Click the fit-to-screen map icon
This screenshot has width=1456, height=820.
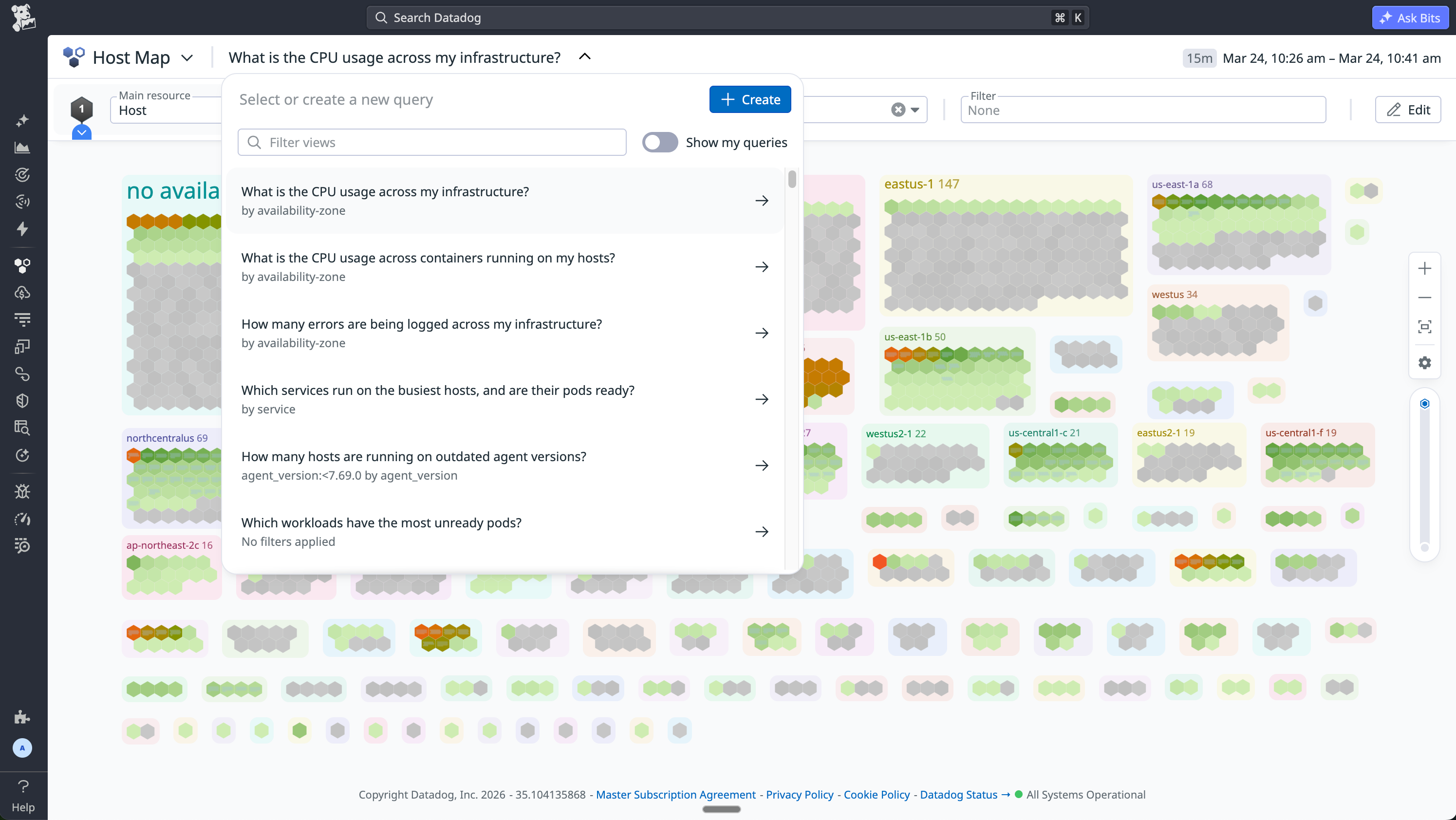(x=1424, y=327)
